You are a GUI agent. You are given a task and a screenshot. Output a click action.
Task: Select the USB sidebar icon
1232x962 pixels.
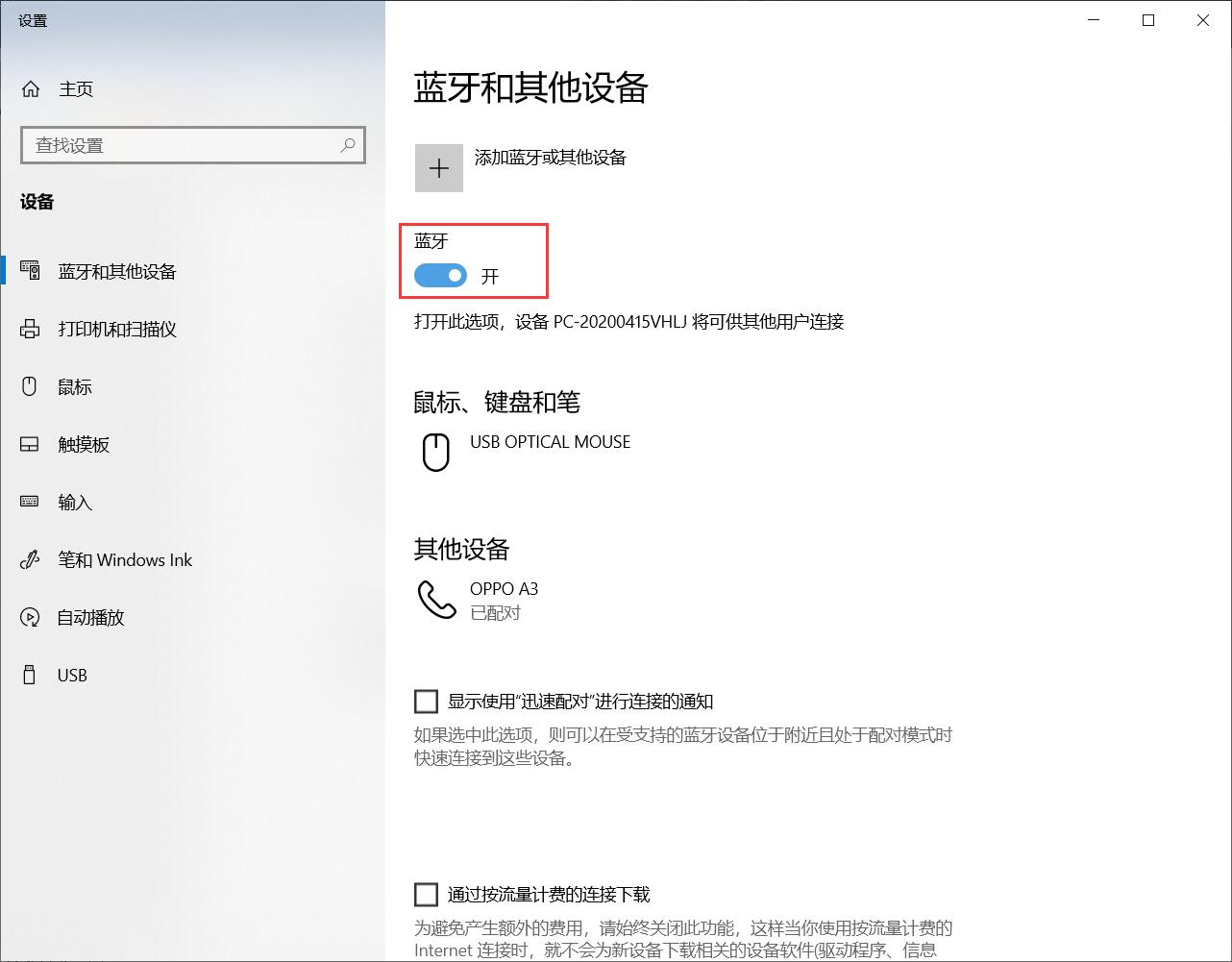coord(30,675)
